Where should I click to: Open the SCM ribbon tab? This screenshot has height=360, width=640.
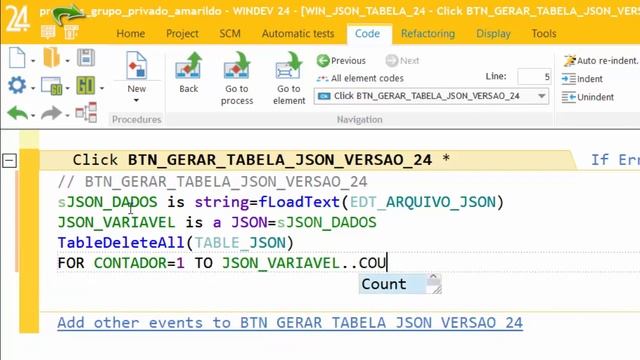(x=230, y=33)
